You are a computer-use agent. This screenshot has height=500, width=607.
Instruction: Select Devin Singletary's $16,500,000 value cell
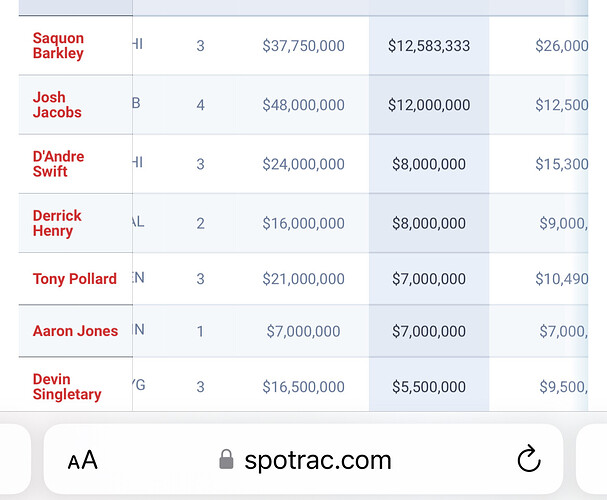tap(303, 387)
